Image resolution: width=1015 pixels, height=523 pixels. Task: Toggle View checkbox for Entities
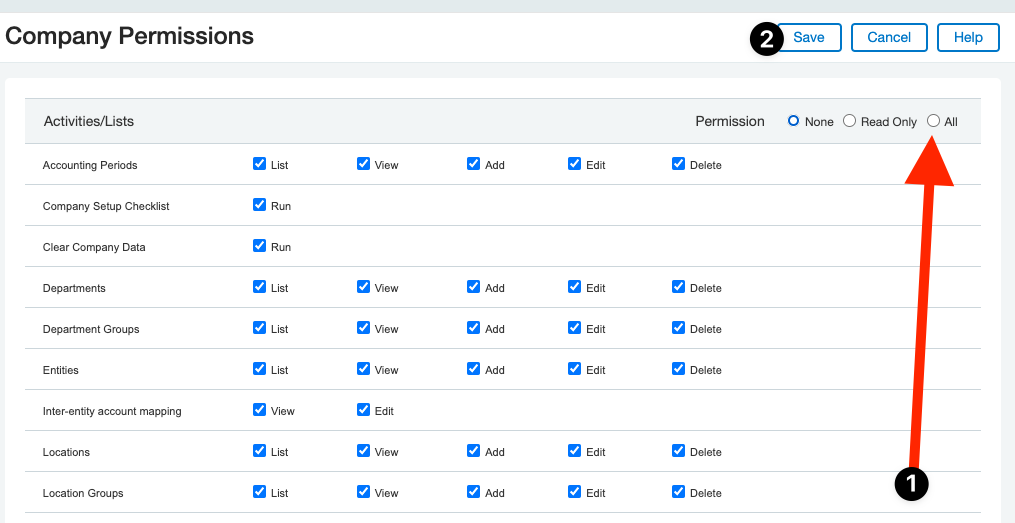[363, 369]
